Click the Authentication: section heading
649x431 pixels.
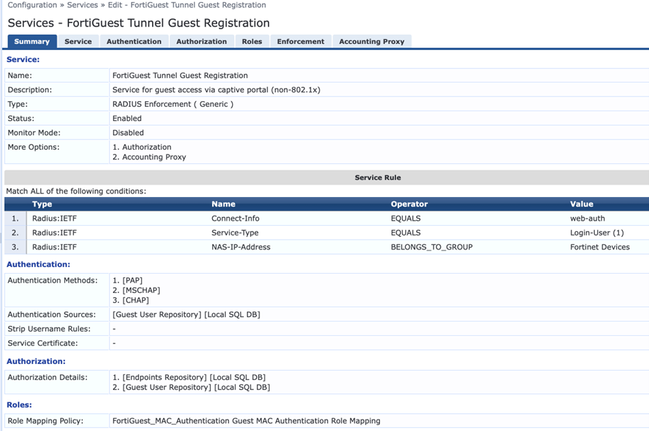click(38, 264)
